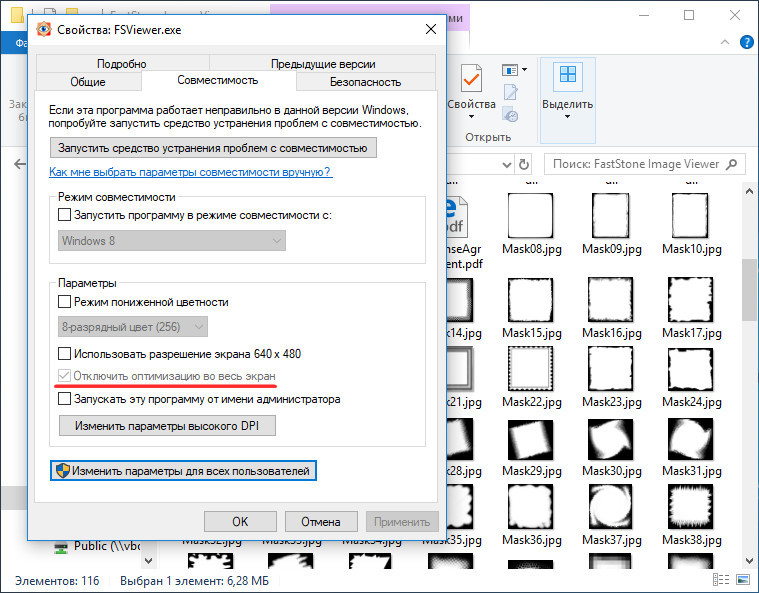Switch Explorer to details view icon

click(721, 579)
